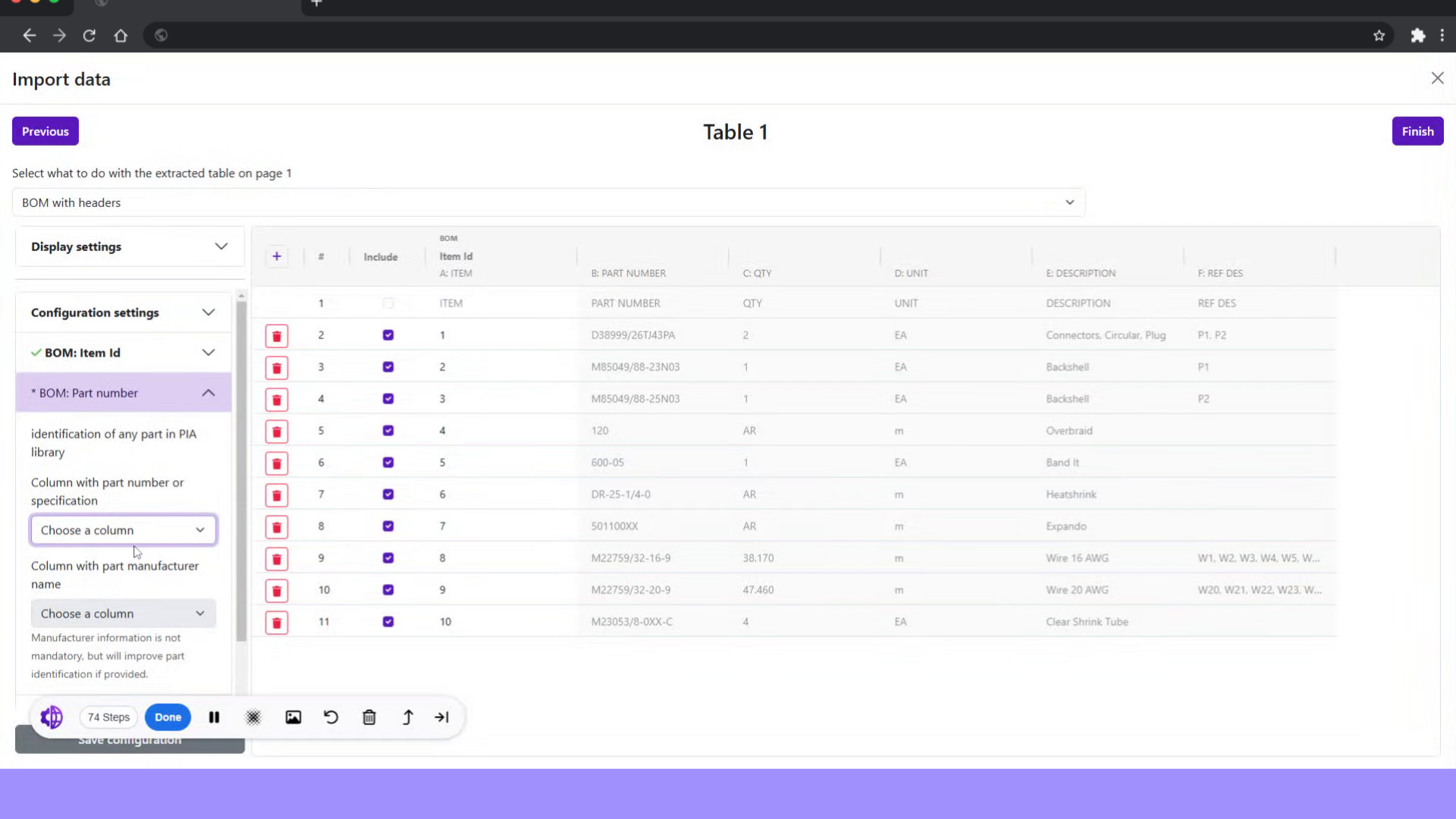Click the upload arrow in recorder toolbar
Screen dimensions: 1456x819
click(x=407, y=717)
